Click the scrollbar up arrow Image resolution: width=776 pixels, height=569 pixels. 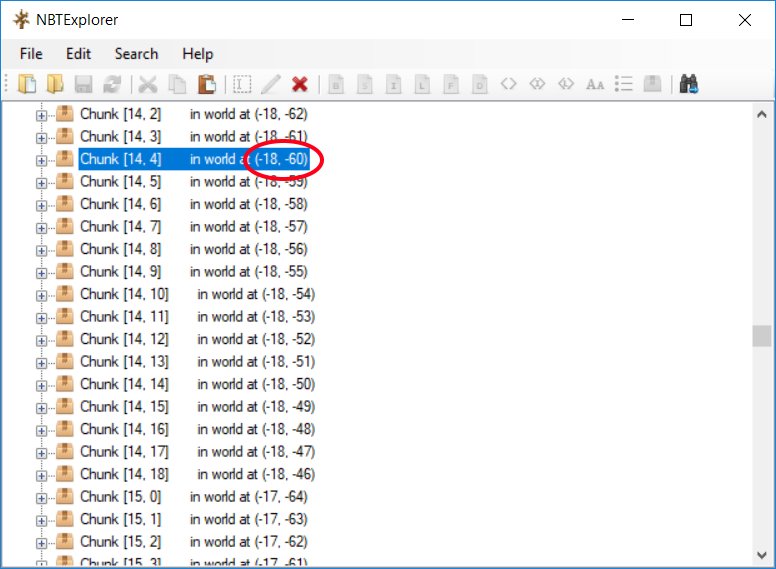(x=762, y=114)
